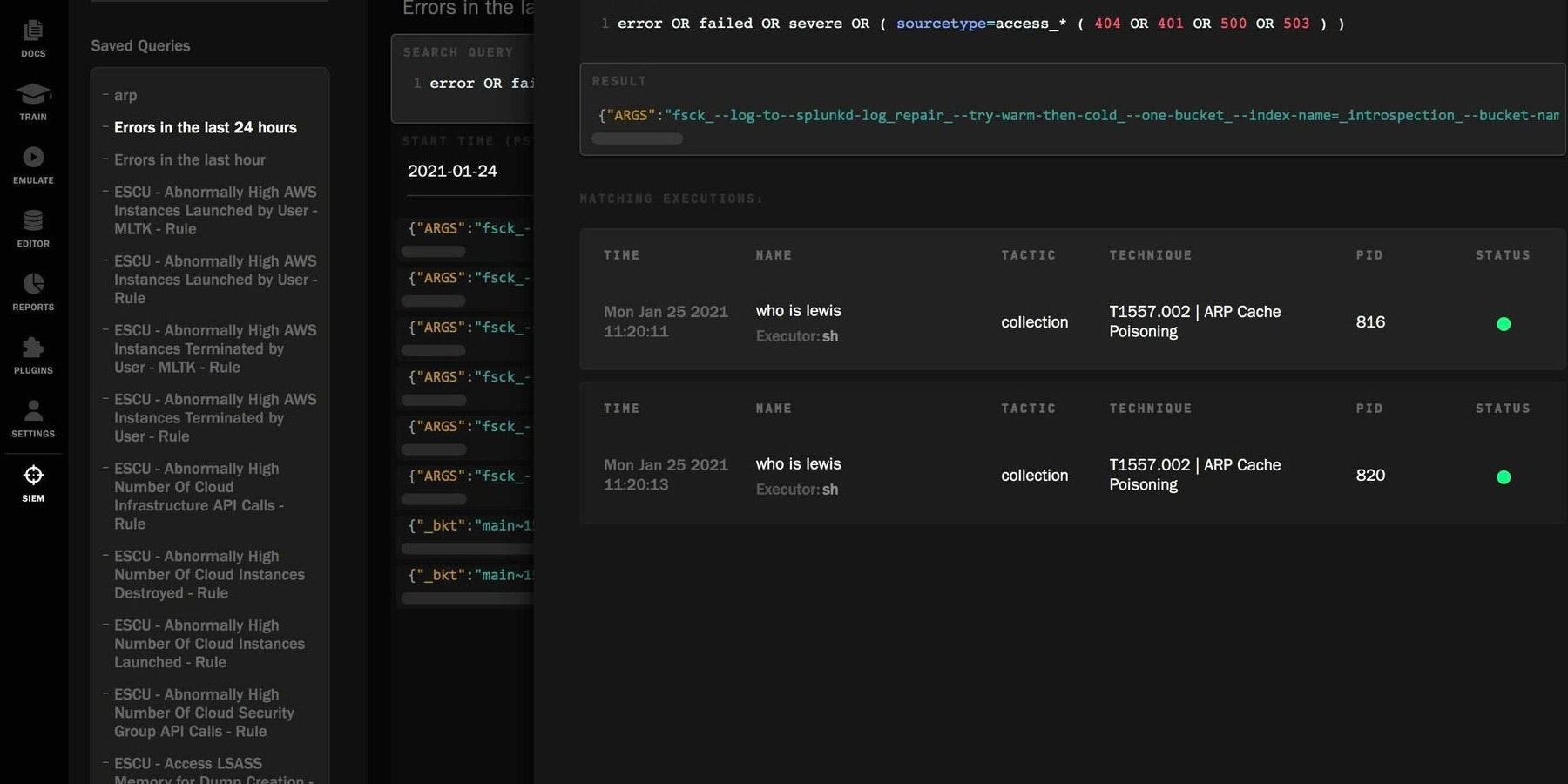Click execution time Mon Jan 25 2021 11:20:13
This screenshot has width=1568, height=784.
pos(666,475)
